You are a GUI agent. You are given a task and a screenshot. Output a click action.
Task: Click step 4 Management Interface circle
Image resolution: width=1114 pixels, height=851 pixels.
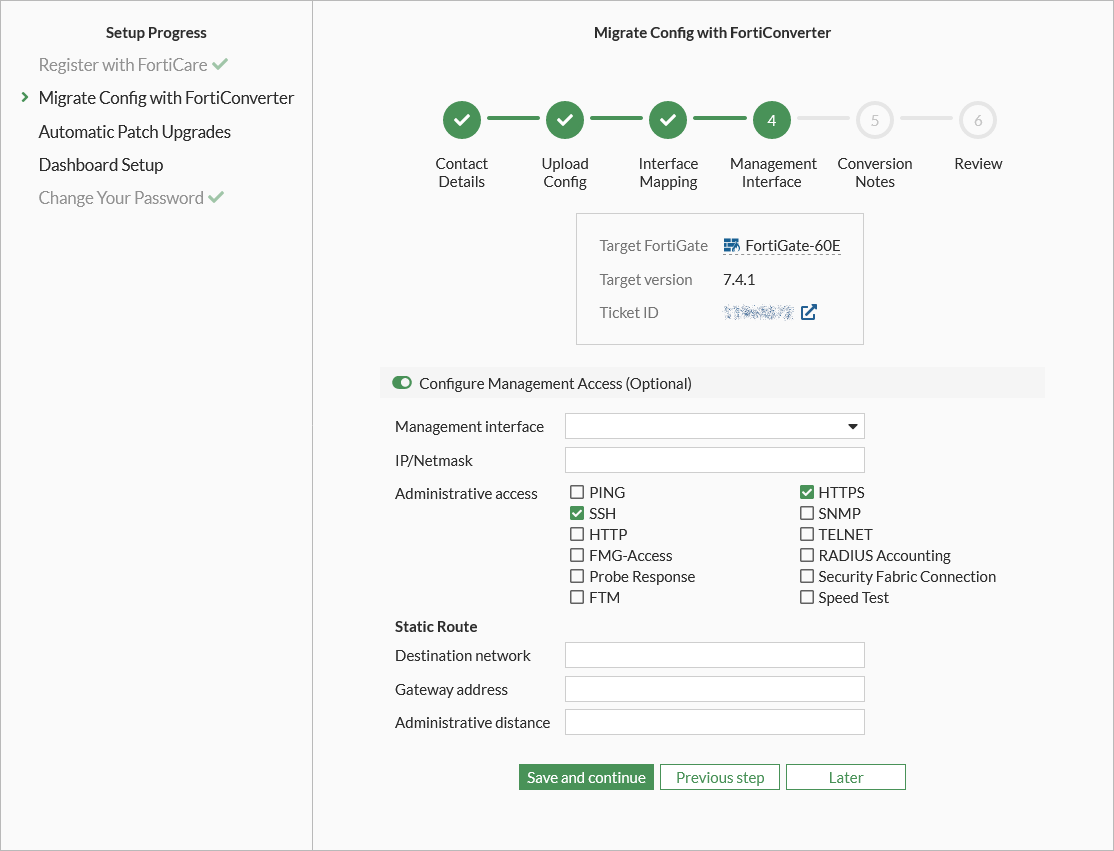pos(772,120)
